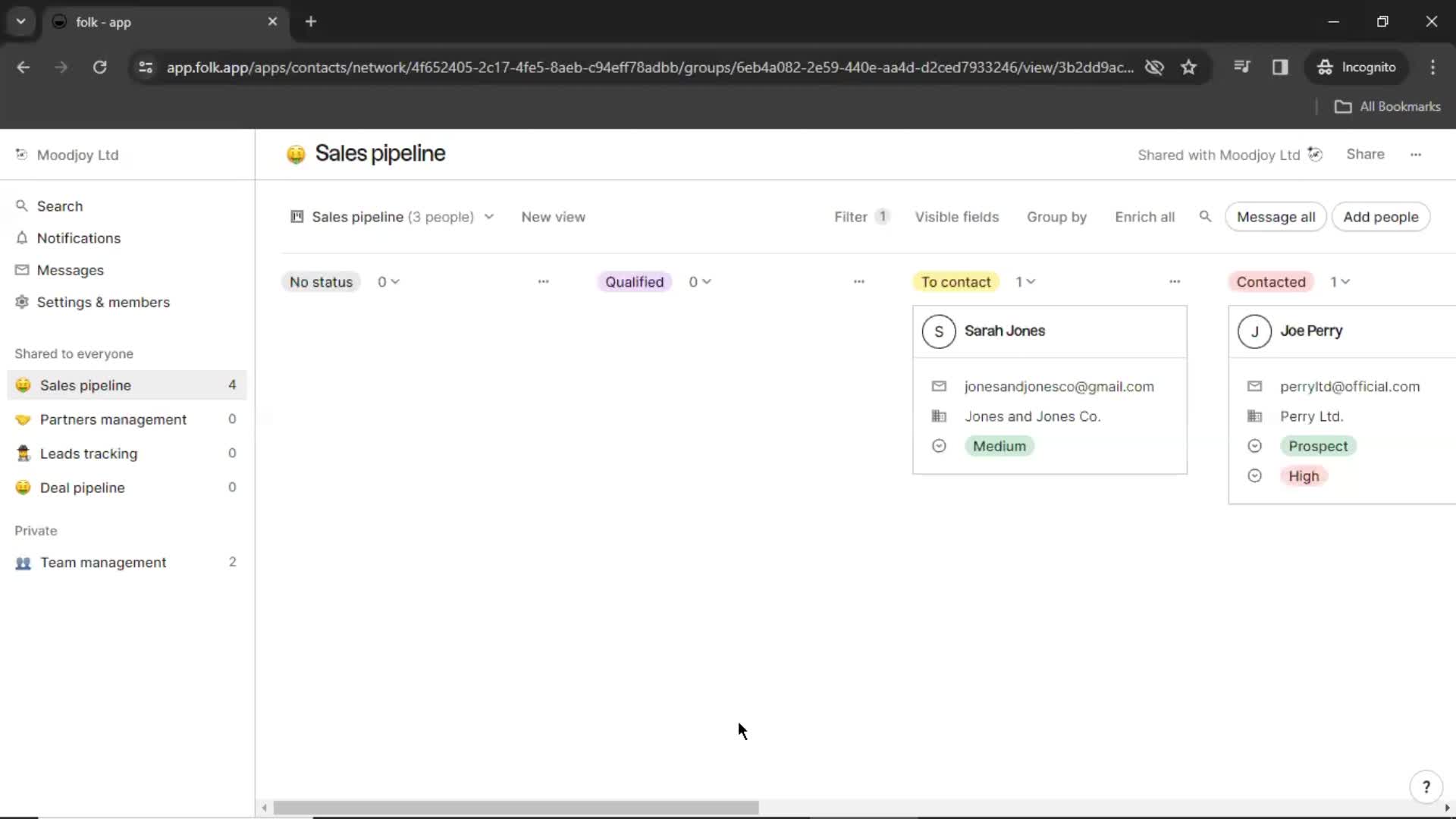Click jonesandjonesco@gmail.com email
The height and width of the screenshot is (819, 1456).
pyautogui.click(x=1059, y=387)
